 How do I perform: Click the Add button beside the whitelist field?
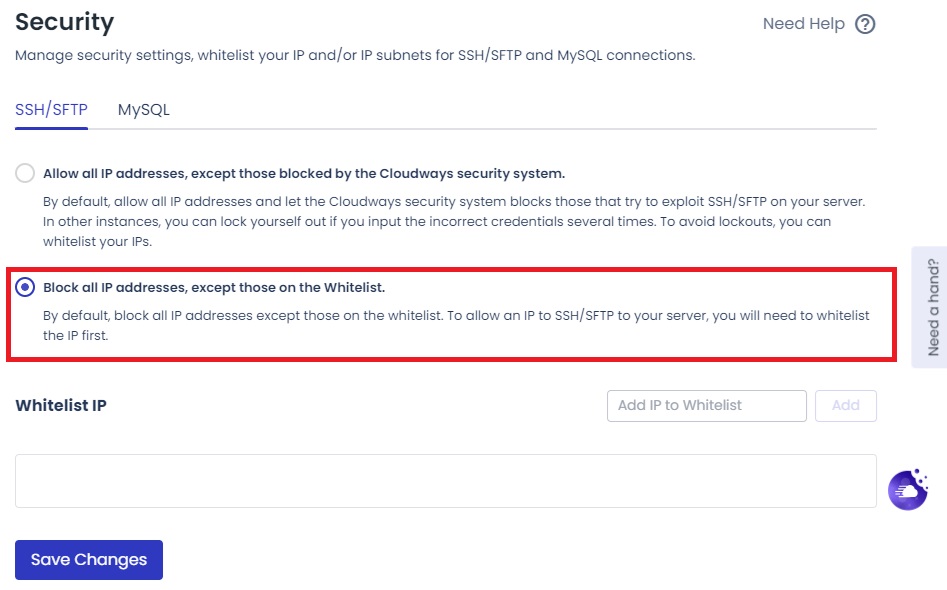coord(846,406)
